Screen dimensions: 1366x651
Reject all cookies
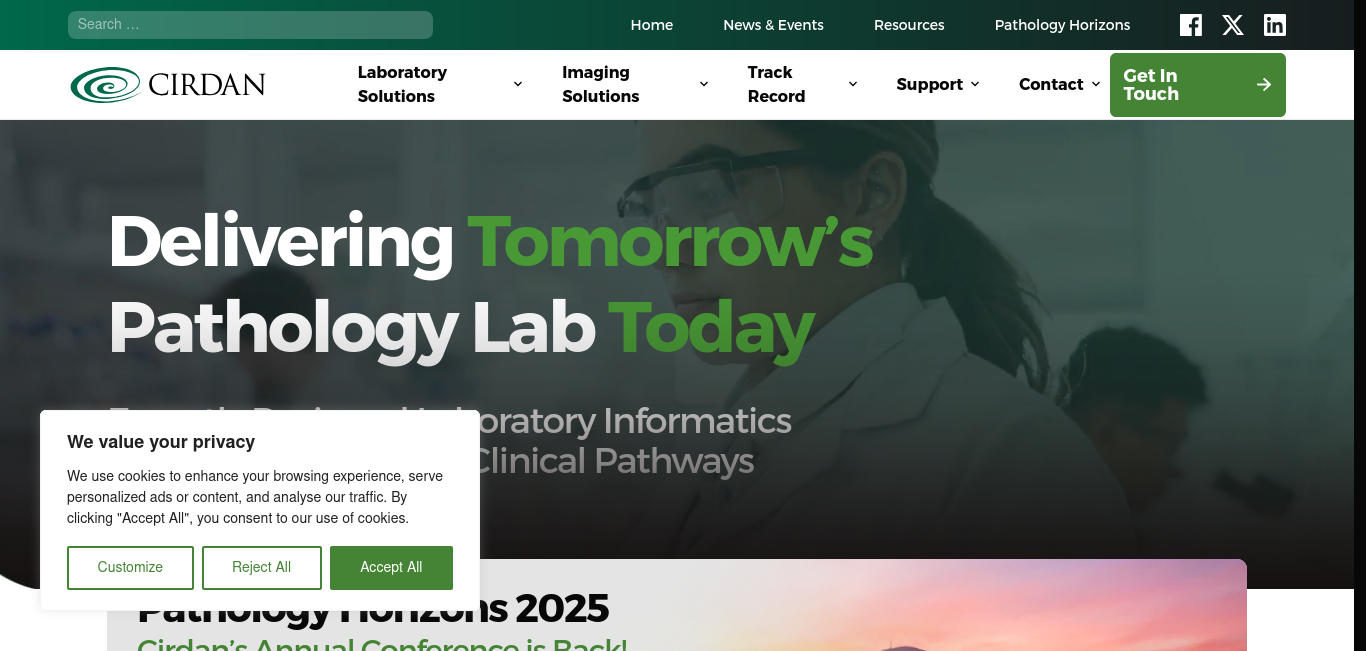pos(262,568)
